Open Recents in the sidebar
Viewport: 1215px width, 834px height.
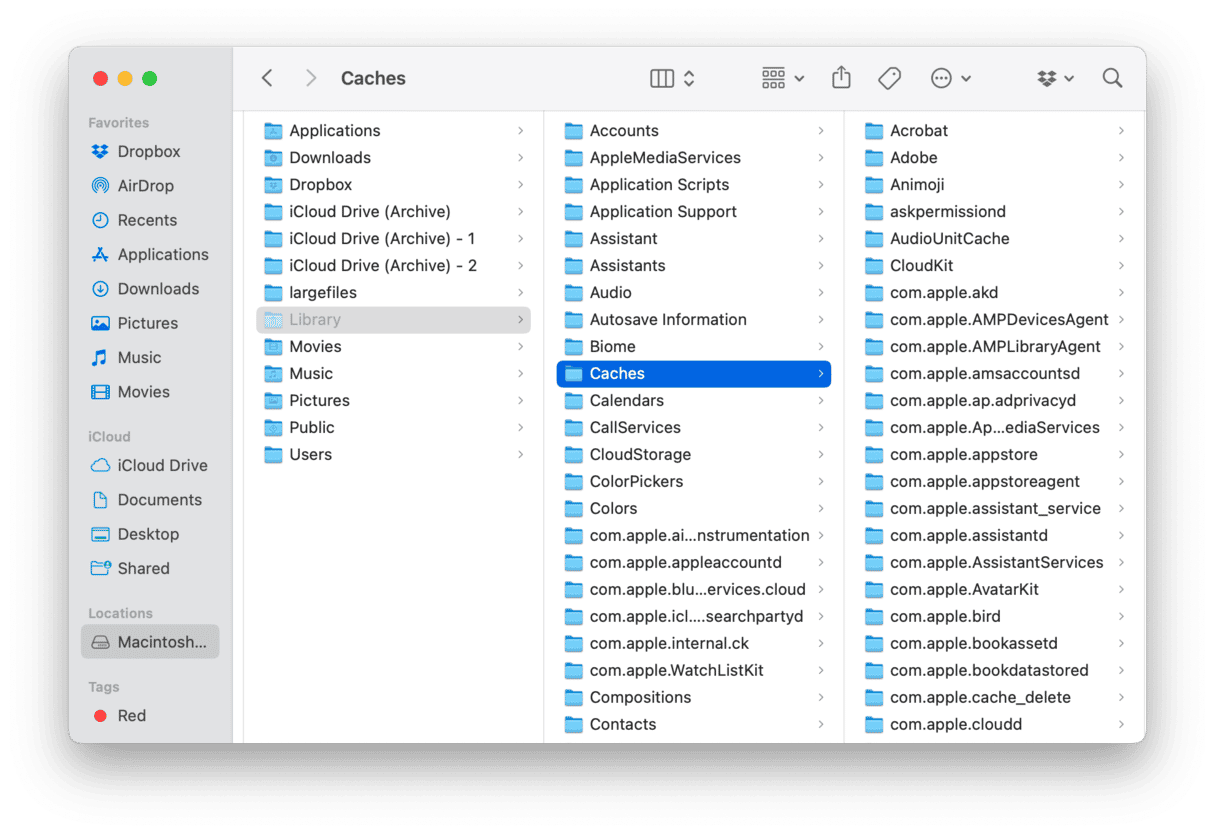[x=150, y=220]
